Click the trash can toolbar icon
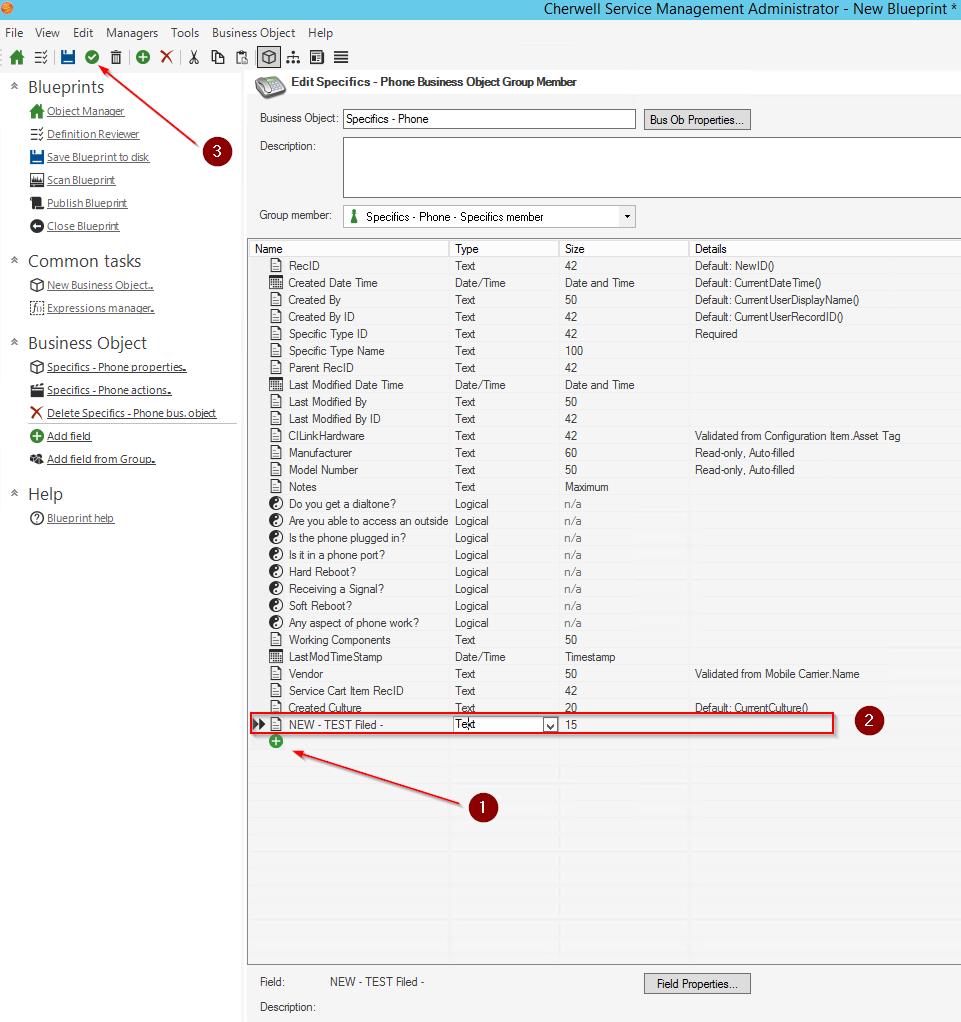Screen dimensions: 961x1022 click(116, 57)
